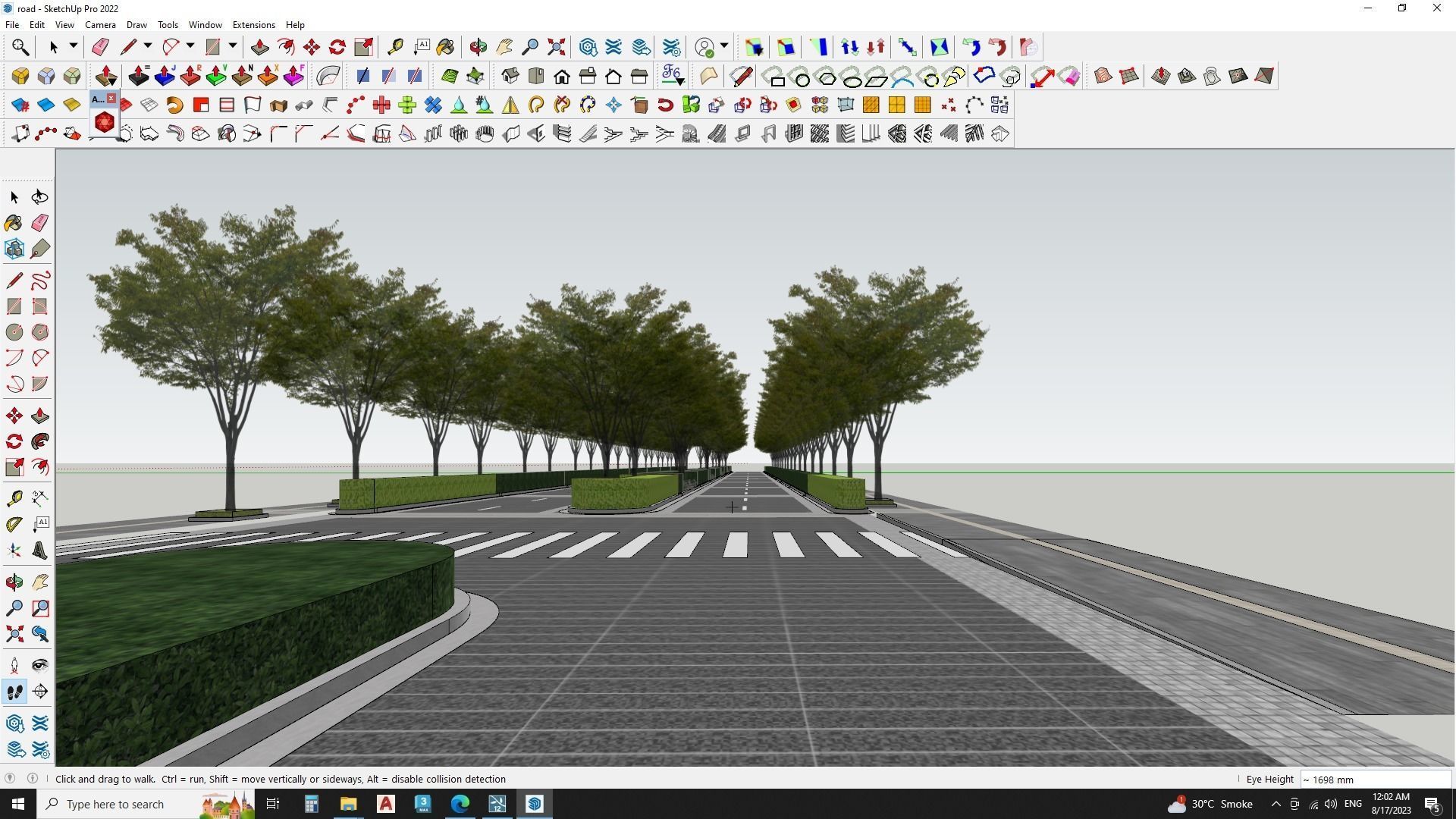Open the Fredo6 tools dropdown icon
The width and height of the screenshot is (1456, 819).
673,76
